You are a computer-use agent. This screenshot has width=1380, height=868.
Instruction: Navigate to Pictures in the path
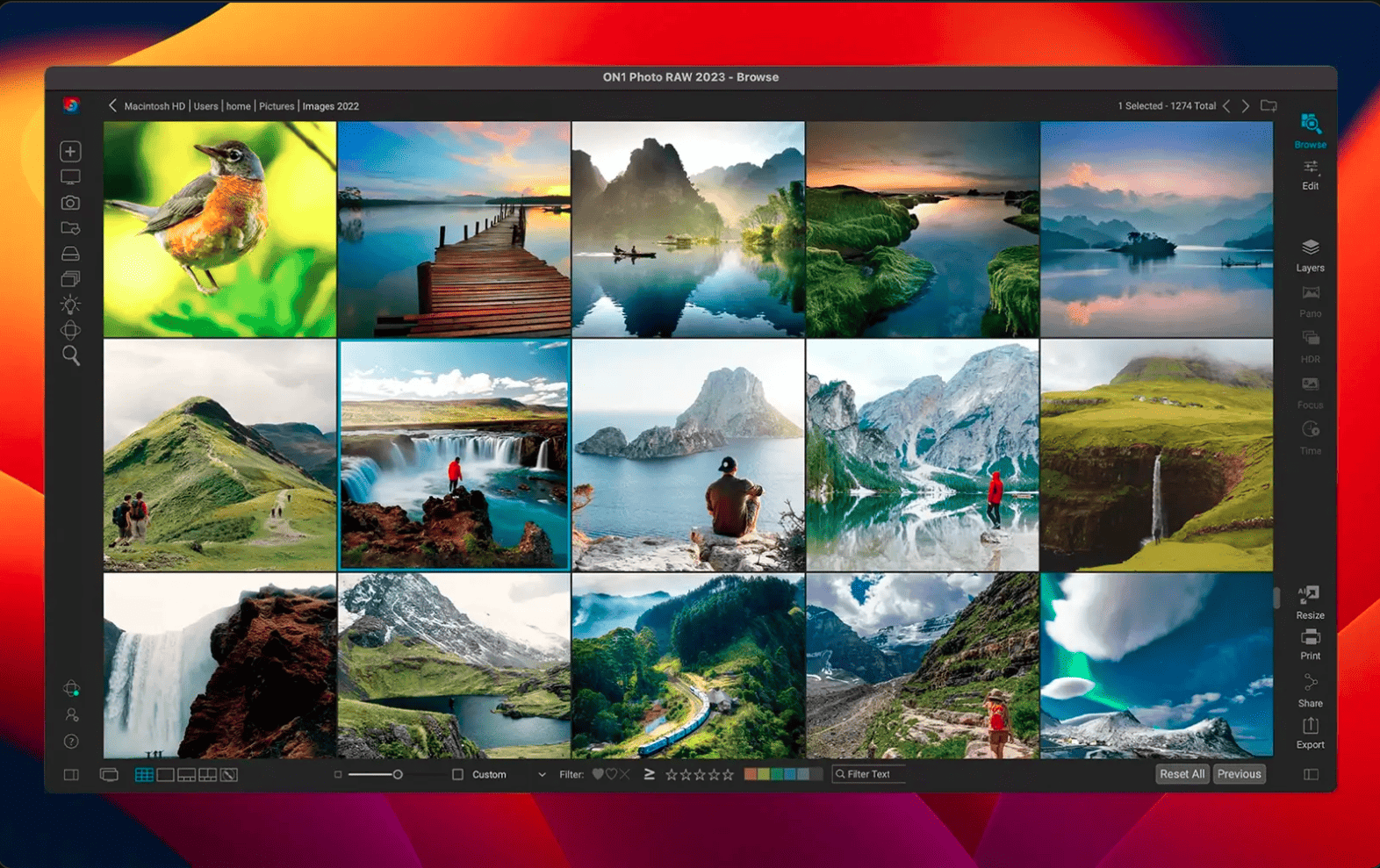coord(277,106)
